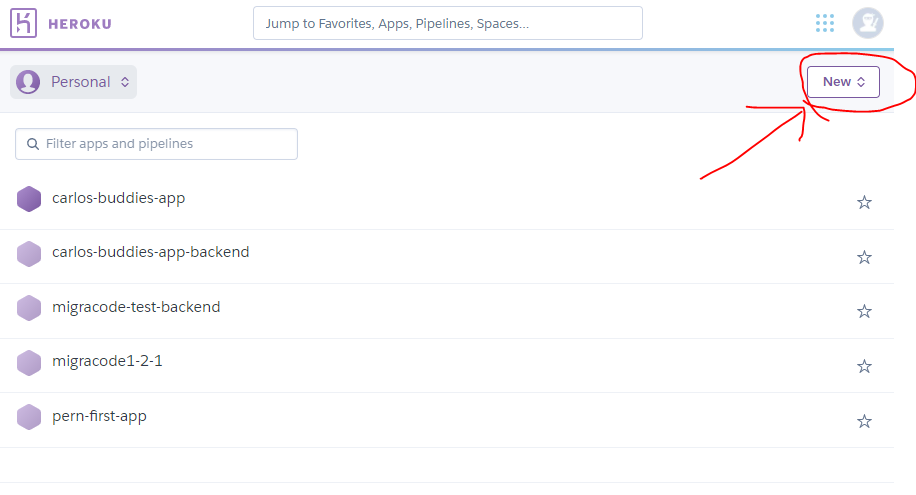
Task: Click the Personal account avatar icon
Action: (28, 82)
